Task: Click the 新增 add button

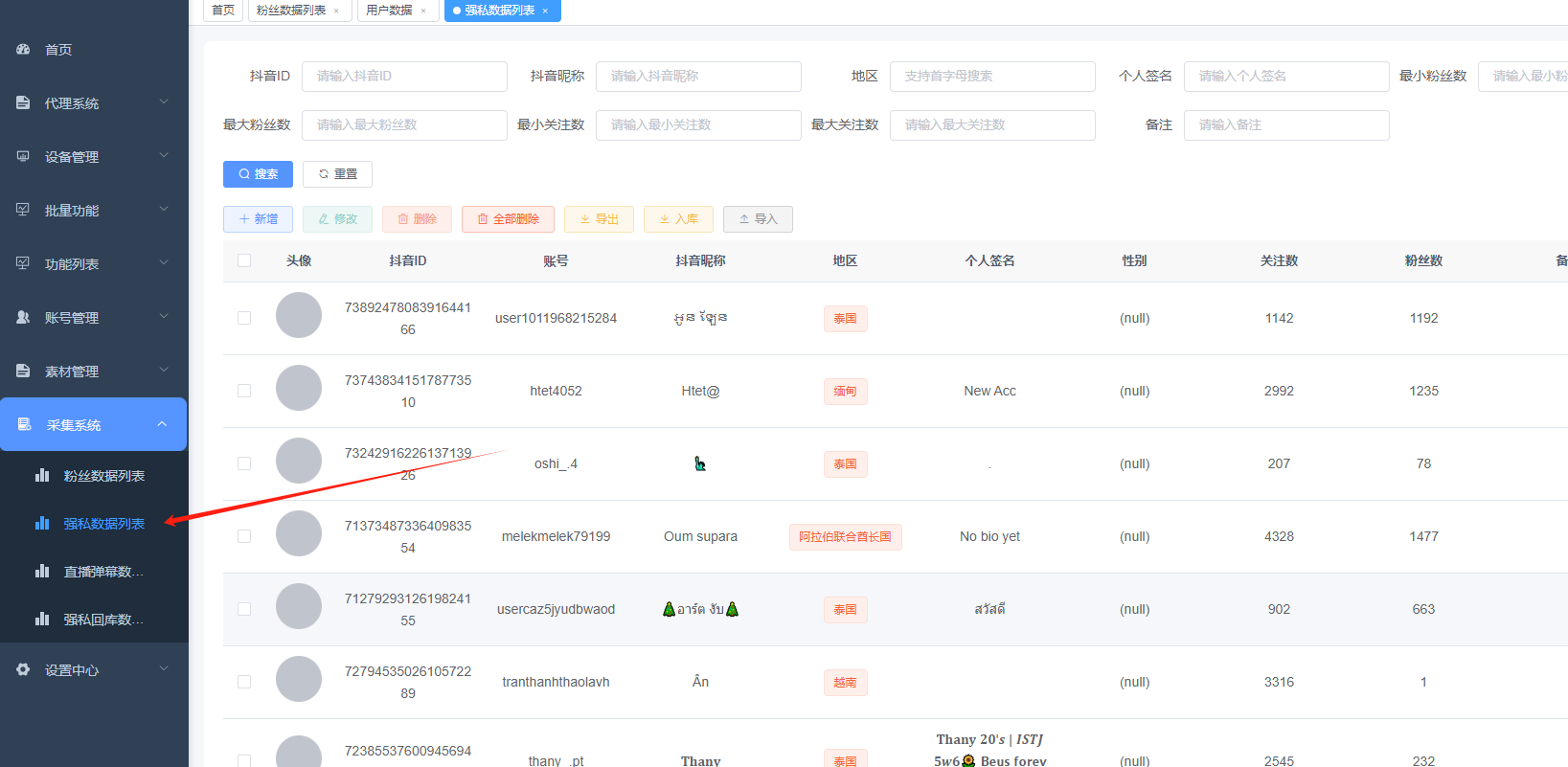Action: pyautogui.click(x=258, y=219)
